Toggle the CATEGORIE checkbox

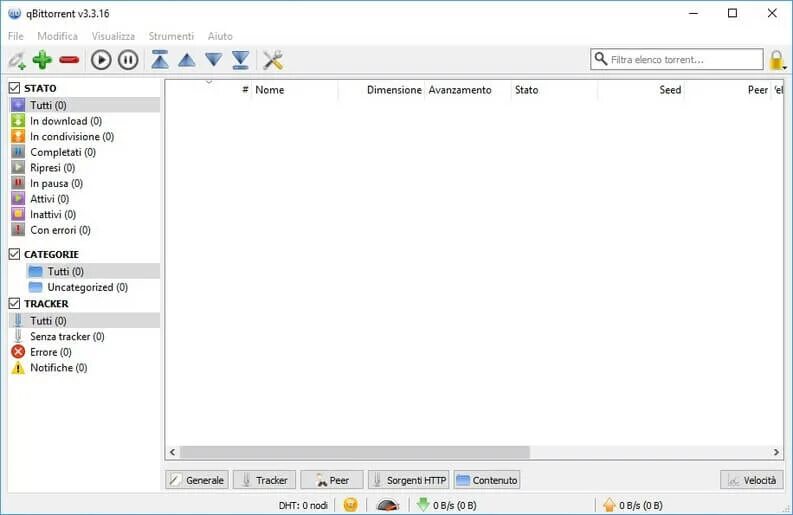pos(14,254)
